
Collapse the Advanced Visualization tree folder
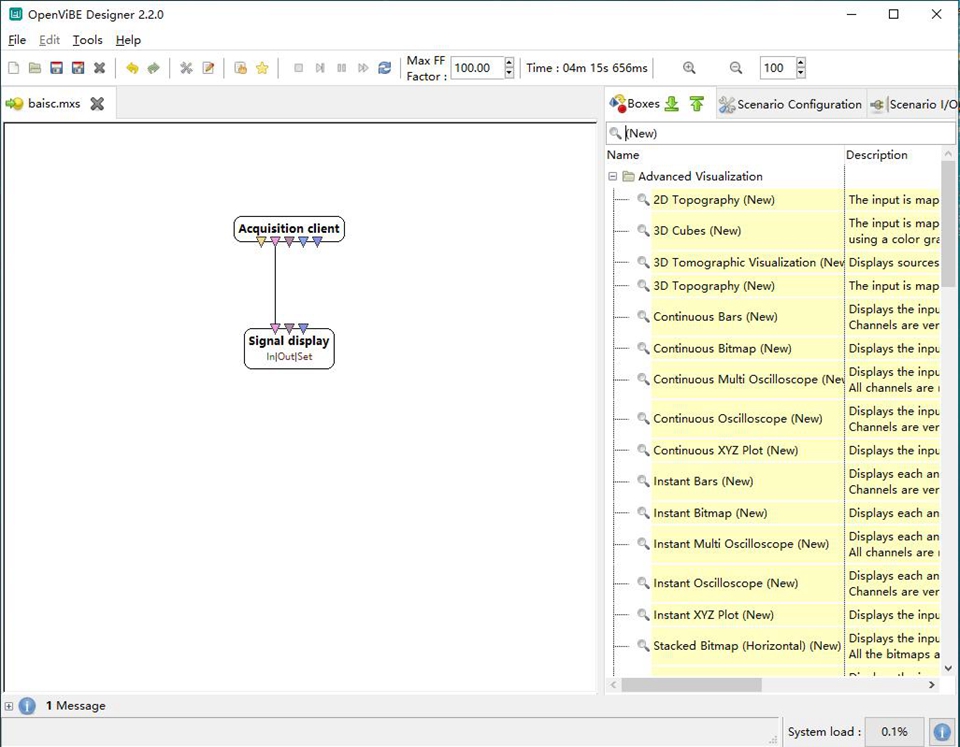[x=613, y=177]
